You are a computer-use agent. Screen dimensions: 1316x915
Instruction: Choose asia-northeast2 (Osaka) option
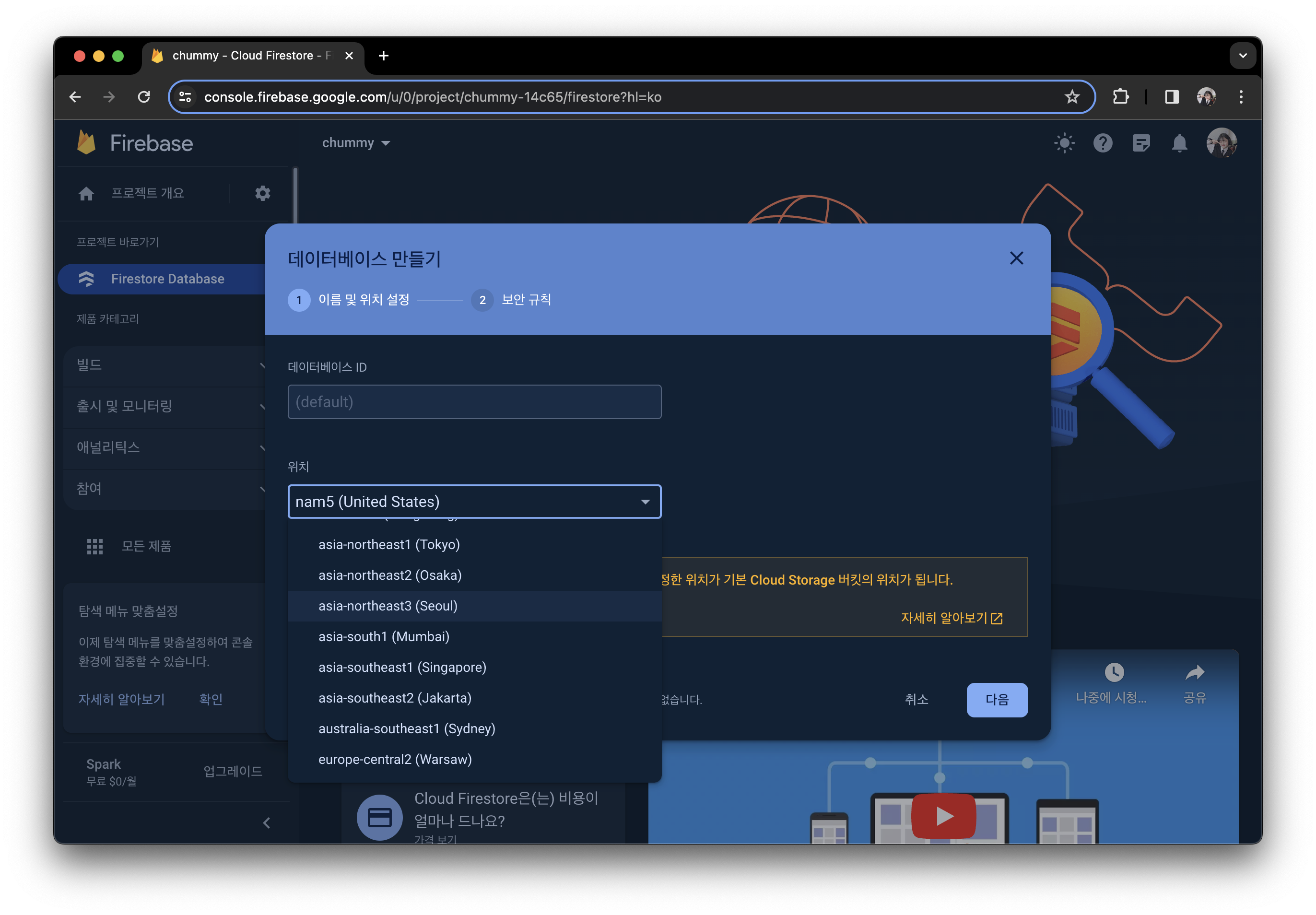(475, 575)
